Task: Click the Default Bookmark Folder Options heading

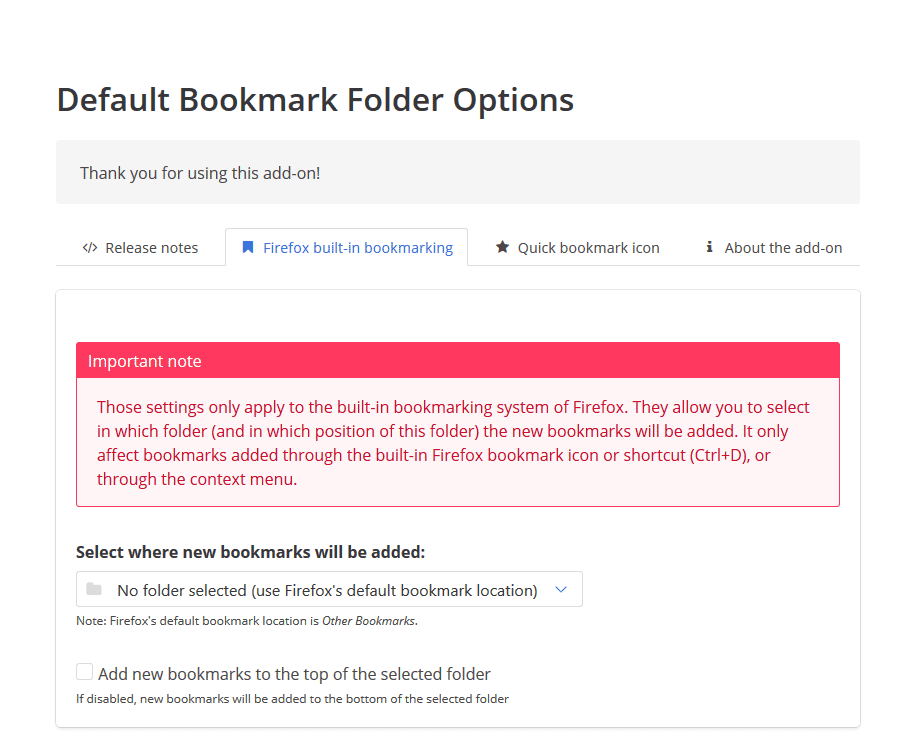Action: (x=315, y=100)
